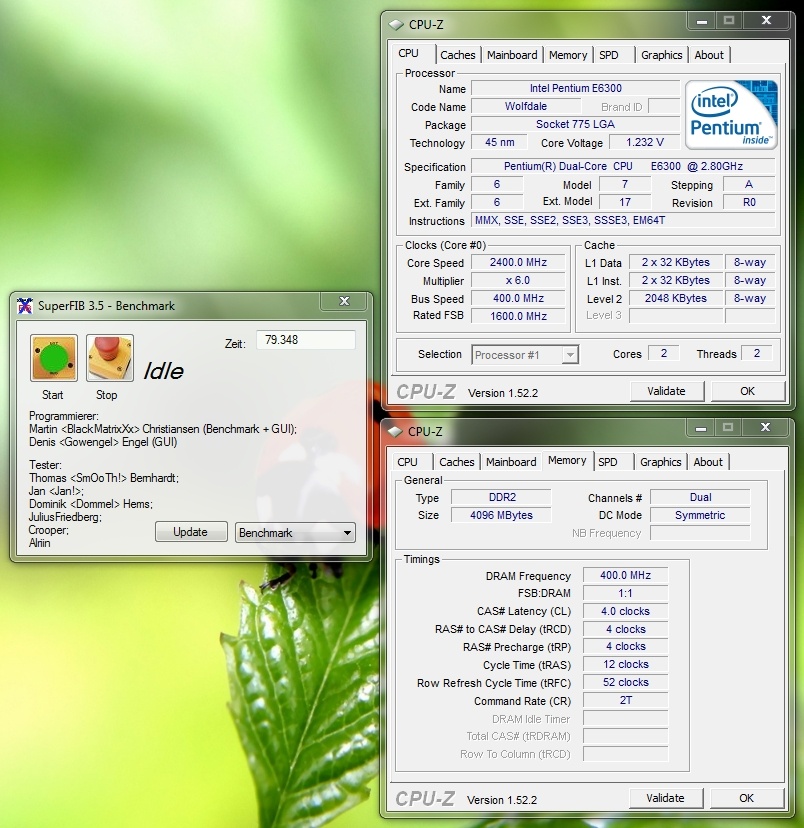Click the Core Speed value 2400.0 MHz
Viewport: 804px width, 828px height.
coord(518,262)
